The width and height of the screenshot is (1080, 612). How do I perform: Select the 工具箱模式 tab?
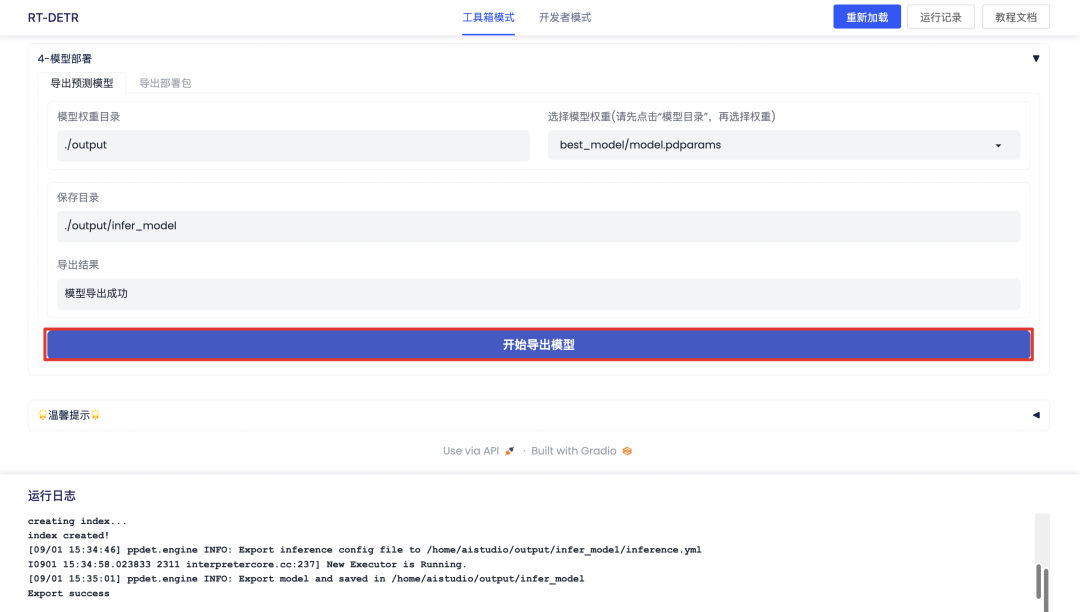(x=487, y=17)
